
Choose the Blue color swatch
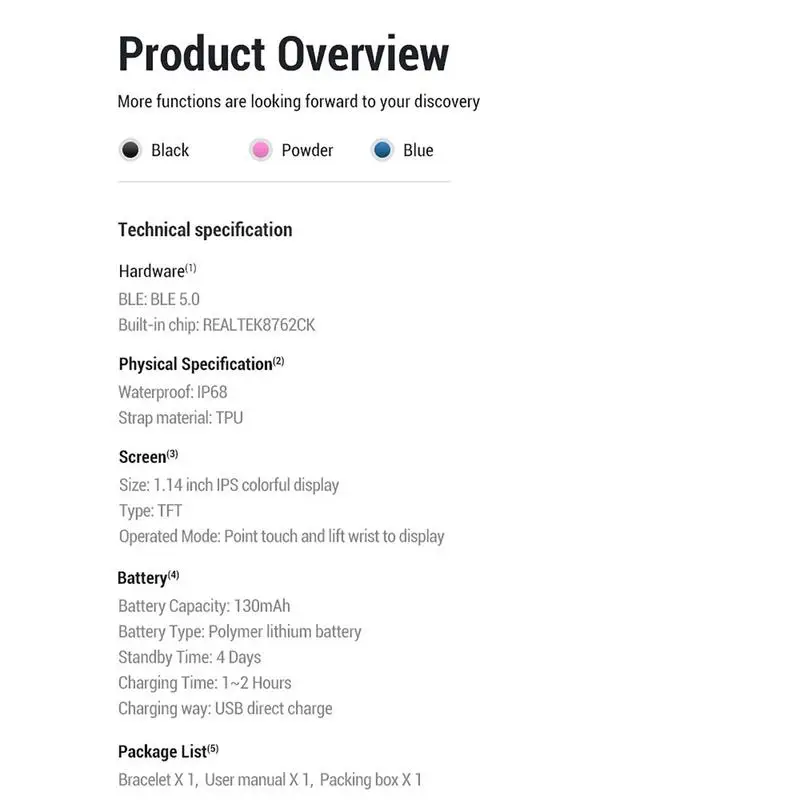click(x=382, y=150)
